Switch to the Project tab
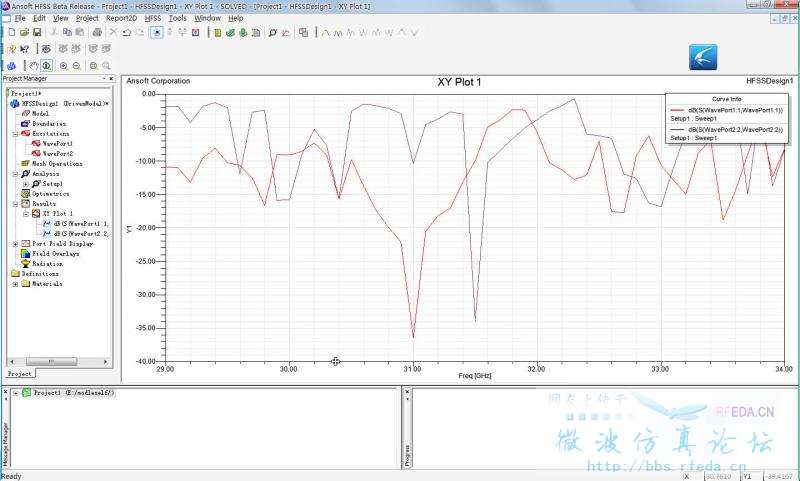This screenshot has width=800, height=481. coord(20,374)
